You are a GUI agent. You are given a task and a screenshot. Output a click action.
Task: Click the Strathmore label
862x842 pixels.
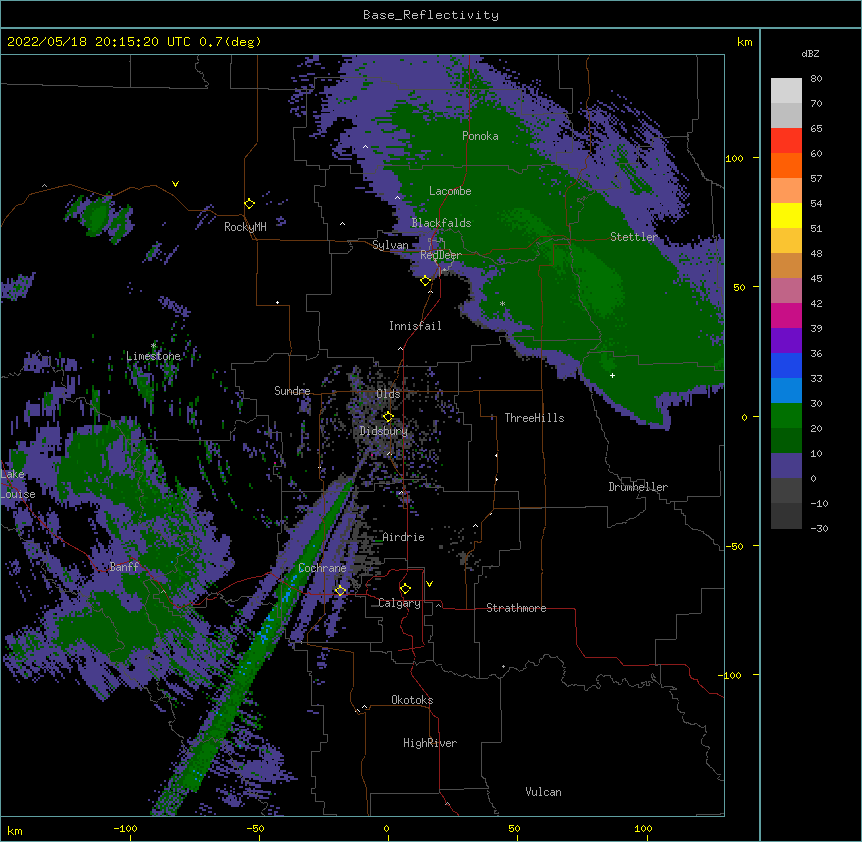point(516,608)
